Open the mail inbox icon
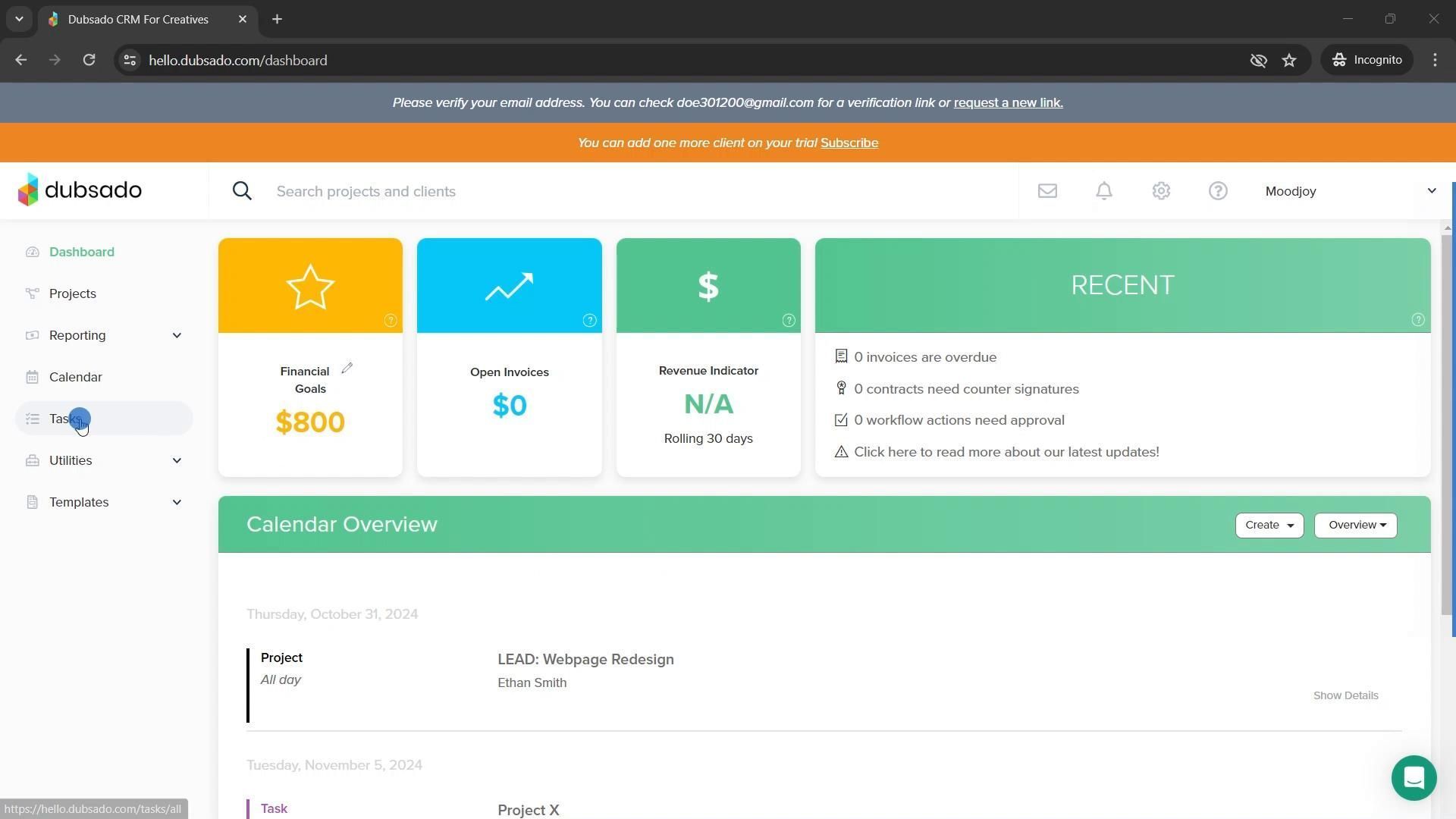The width and height of the screenshot is (1456, 819). click(1047, 191)
